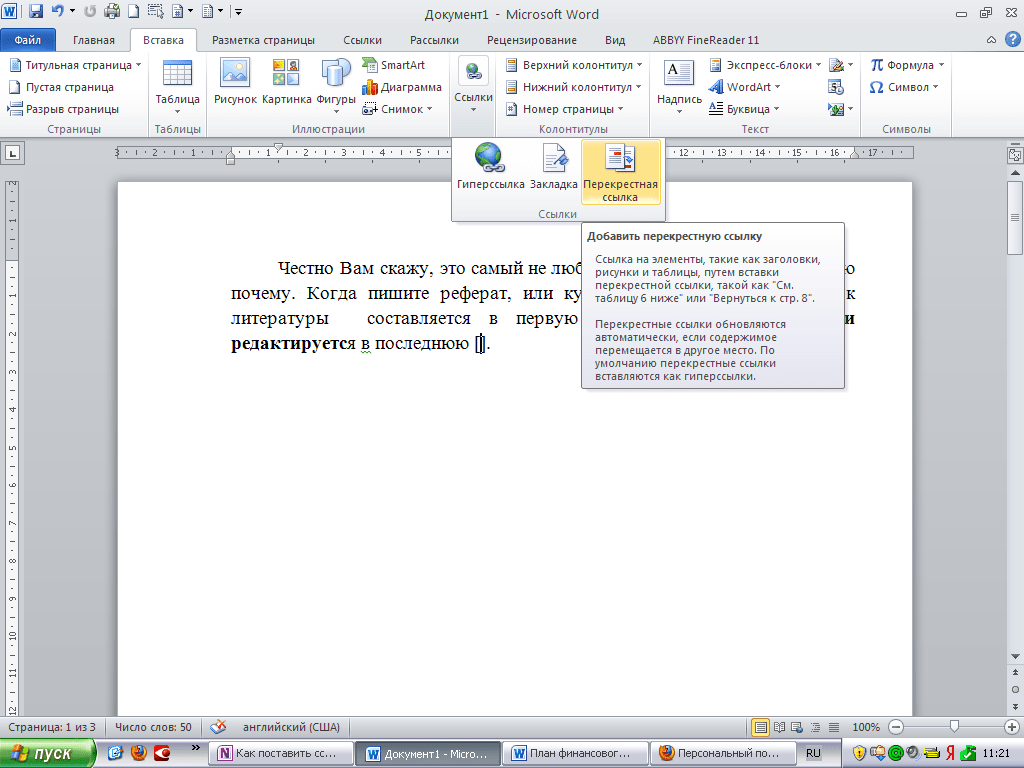Viewport: 1024px width, 768px height.
Task: Switch to print layout view mode
Action: 760,727
